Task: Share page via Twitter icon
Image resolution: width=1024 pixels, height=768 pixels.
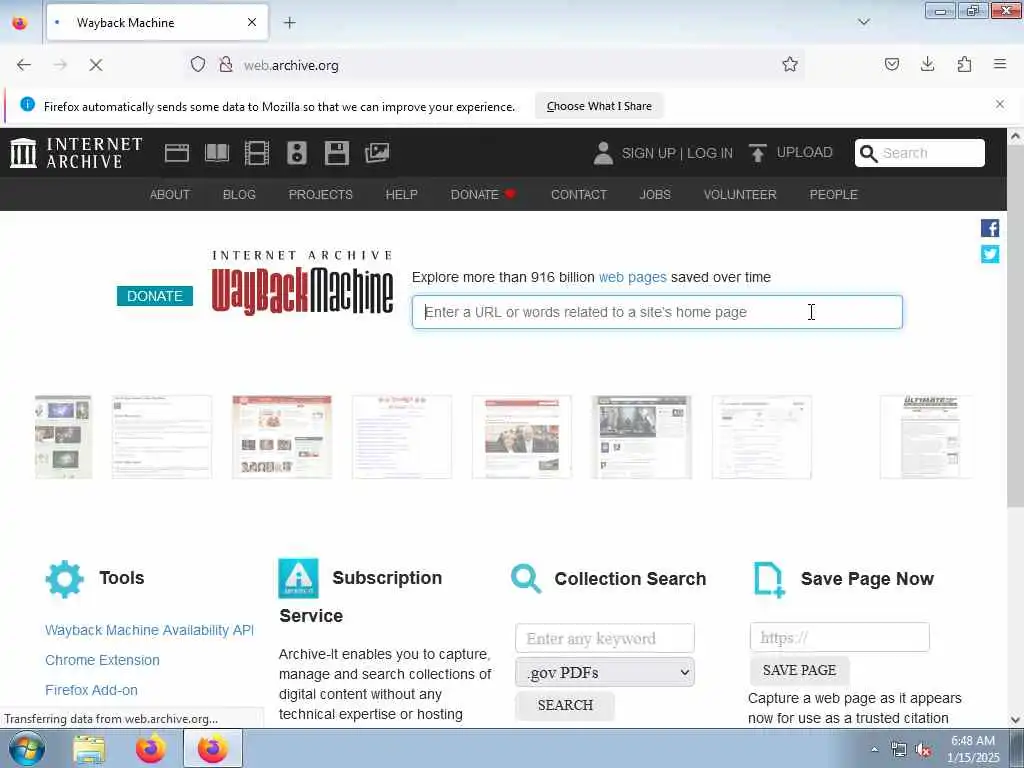Action: [x=989, y=254]
